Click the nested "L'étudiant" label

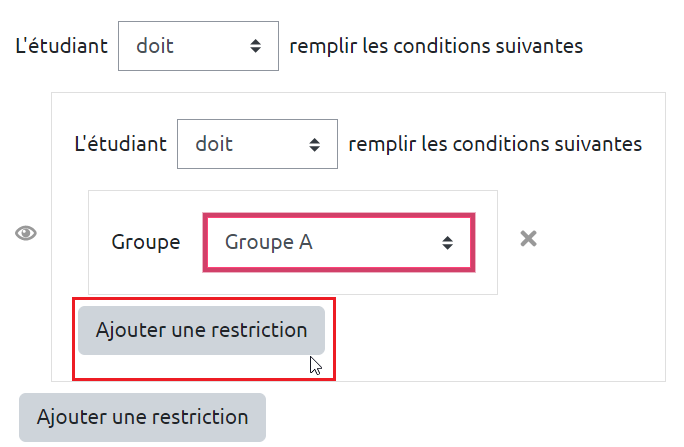pyautogui.click(x=120, y=144)
